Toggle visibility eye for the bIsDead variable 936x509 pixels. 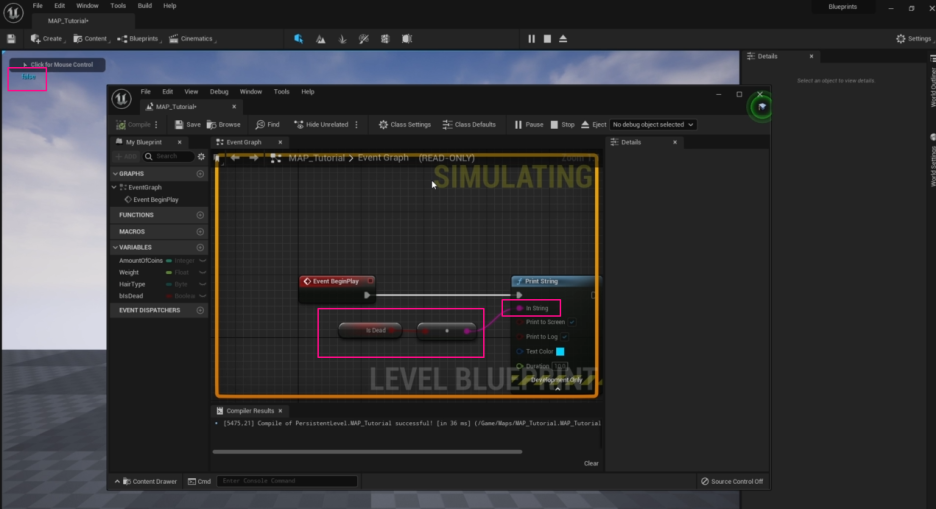(x=202, y=296)
